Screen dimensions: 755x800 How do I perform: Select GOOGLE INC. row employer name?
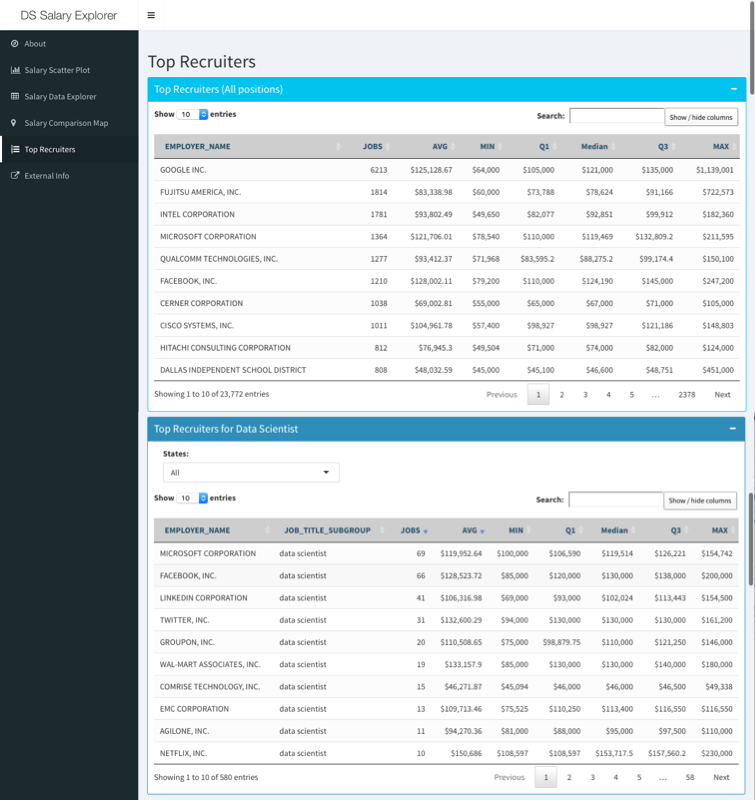pyautogui.click(x=183, y=170)
